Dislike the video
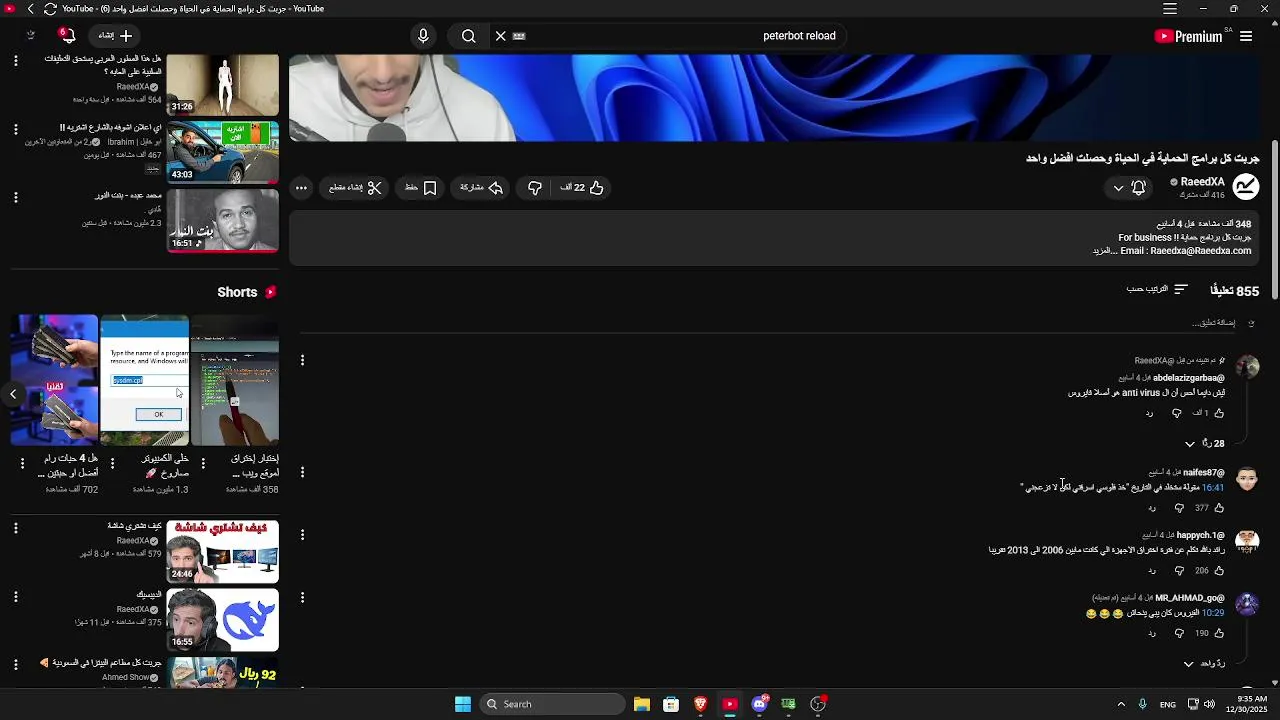Image resolution: width=1280 pixels, height=720 pixels. click(535, 188)
